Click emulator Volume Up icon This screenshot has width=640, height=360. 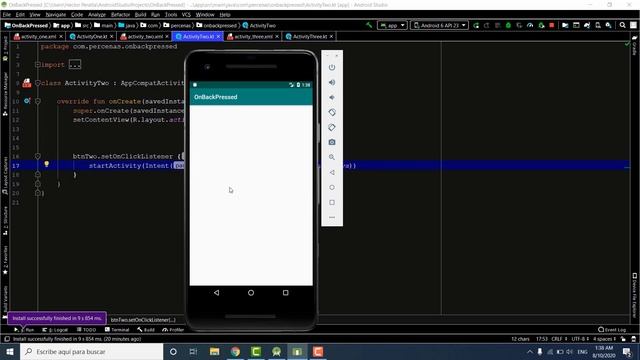[x=332, y=82]
